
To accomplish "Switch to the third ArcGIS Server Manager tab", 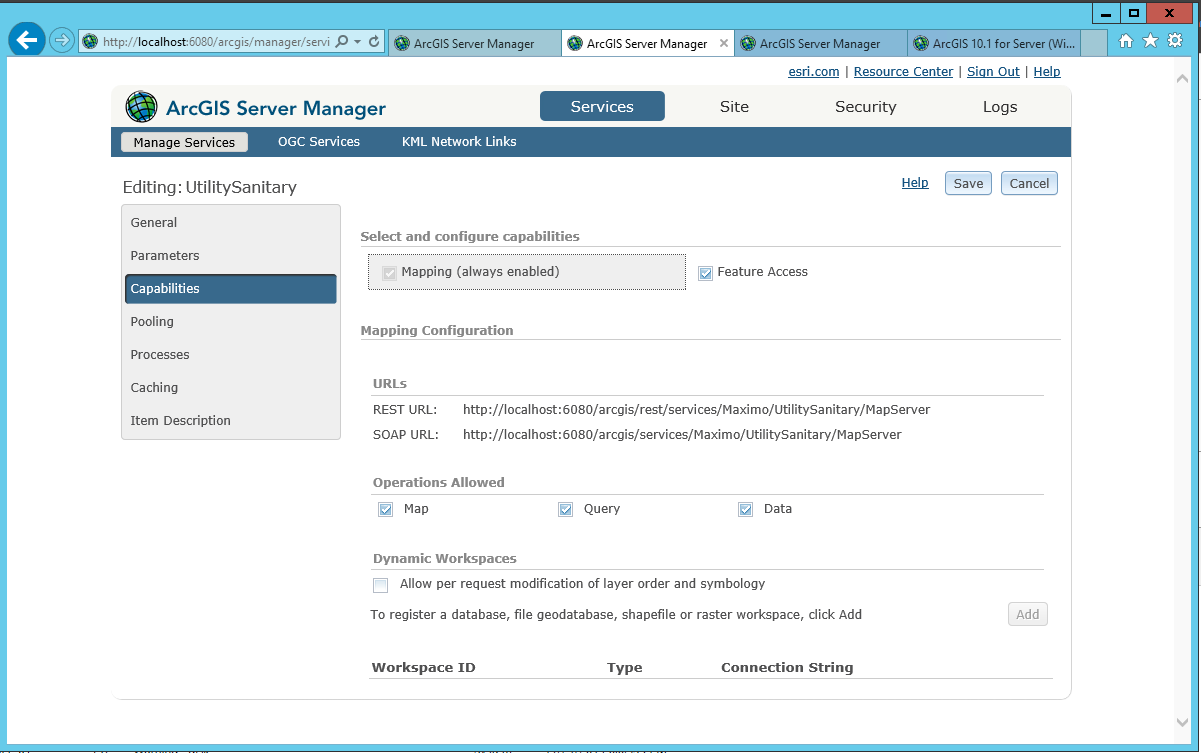I will [820, 43].
